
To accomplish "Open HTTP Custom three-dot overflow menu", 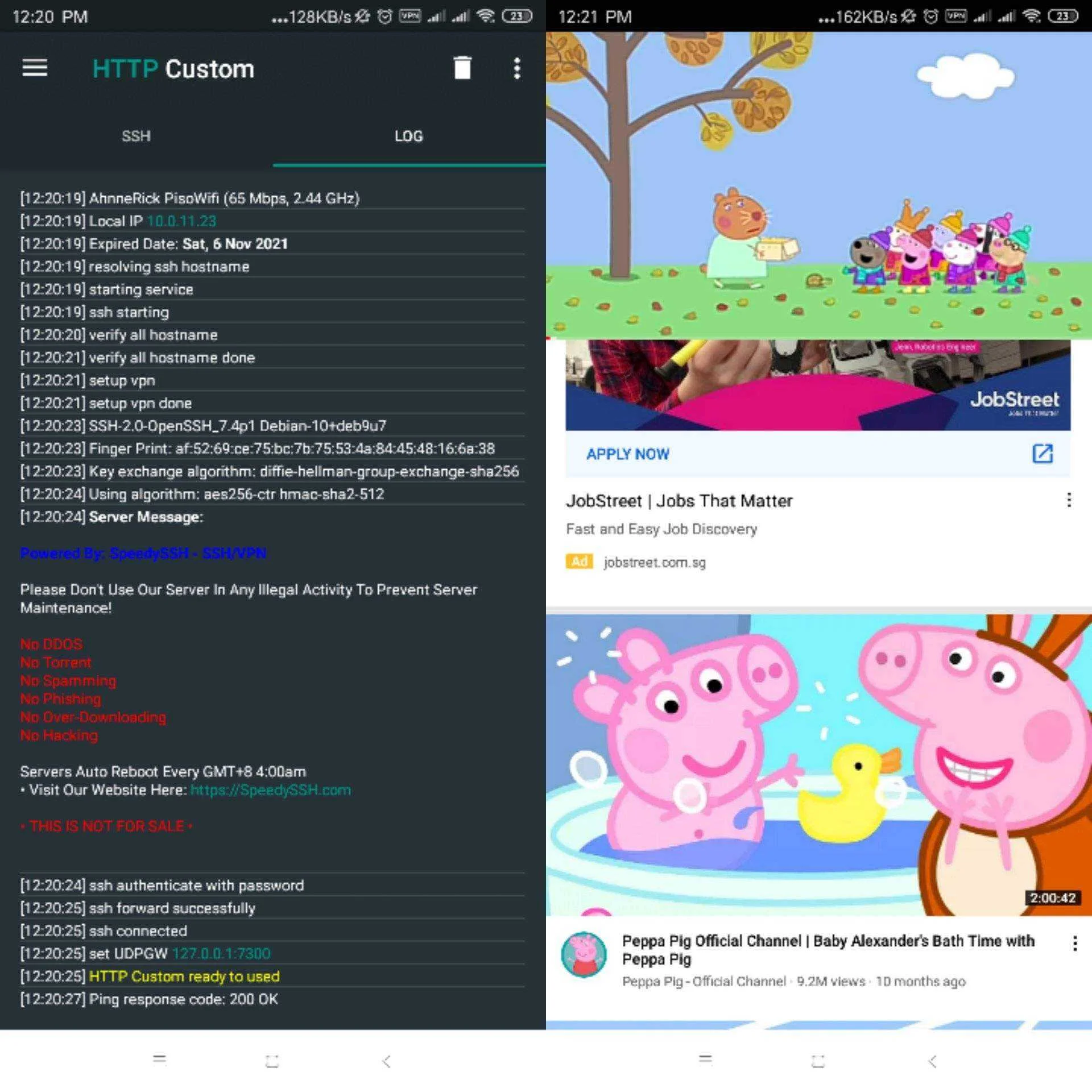I will (517, 68).
